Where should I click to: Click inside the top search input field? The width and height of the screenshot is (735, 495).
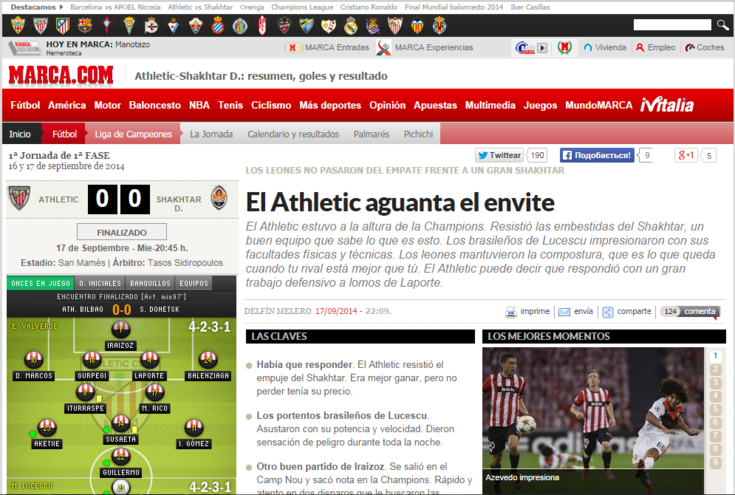(672, 24)
